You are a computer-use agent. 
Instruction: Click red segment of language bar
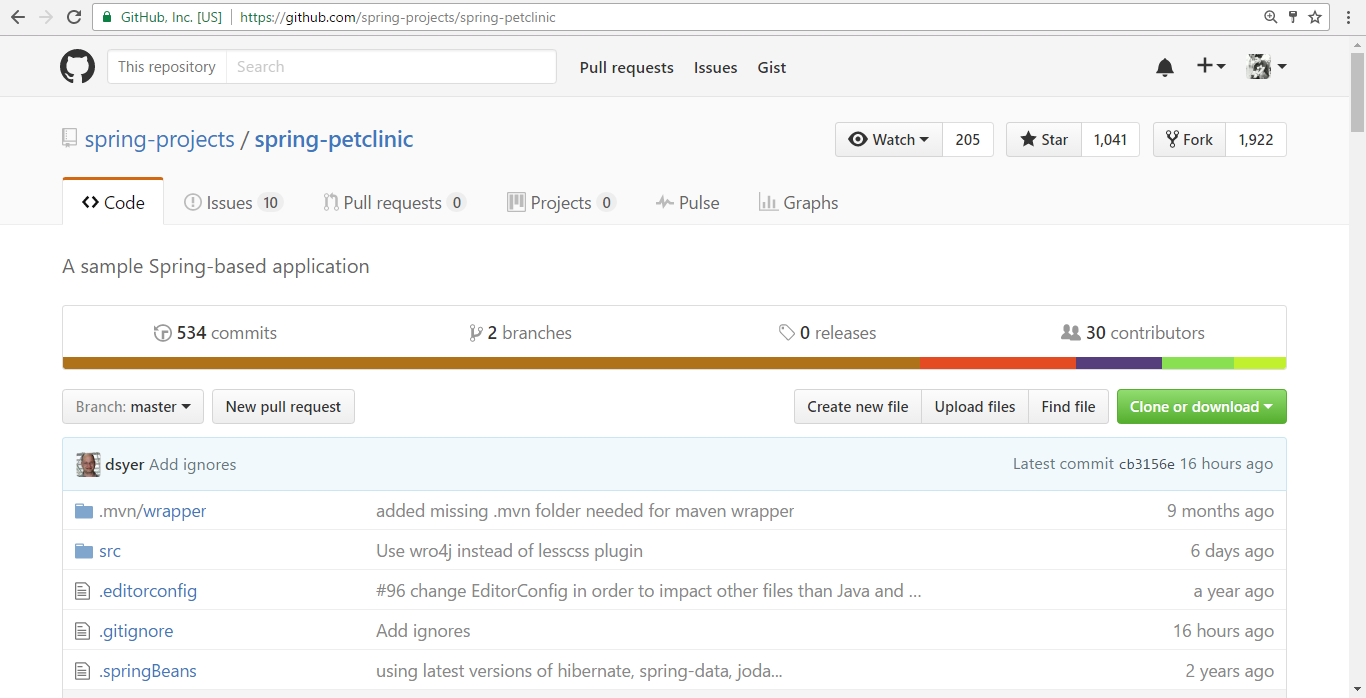997,364
